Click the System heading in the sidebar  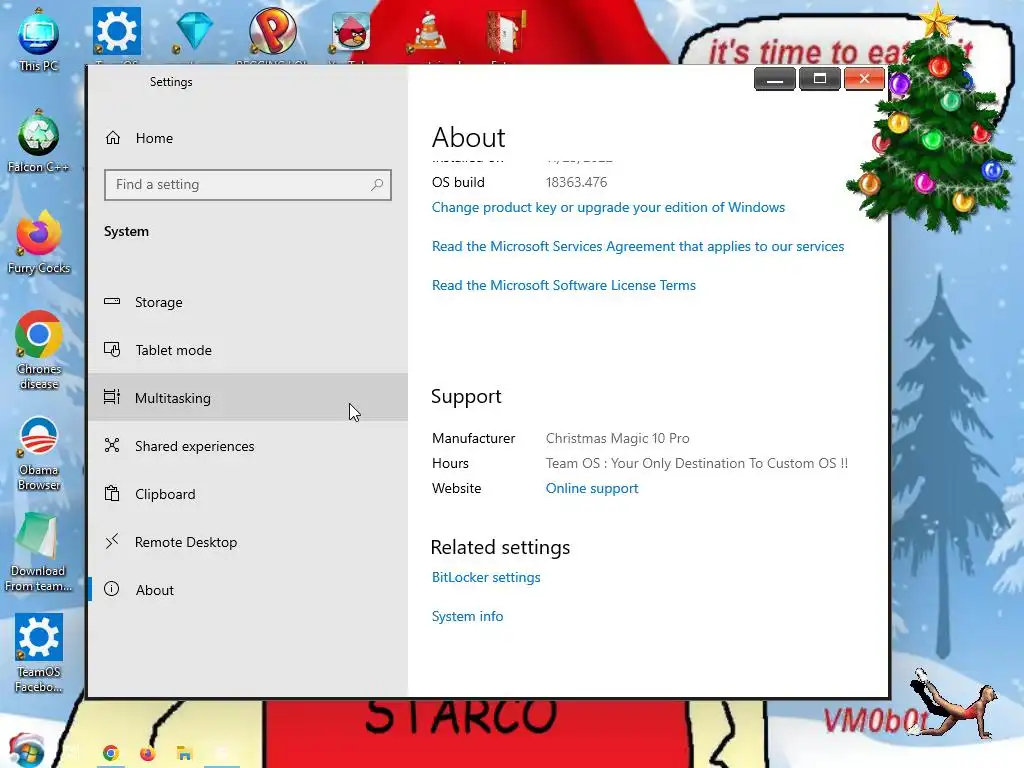tap(127, 232)
